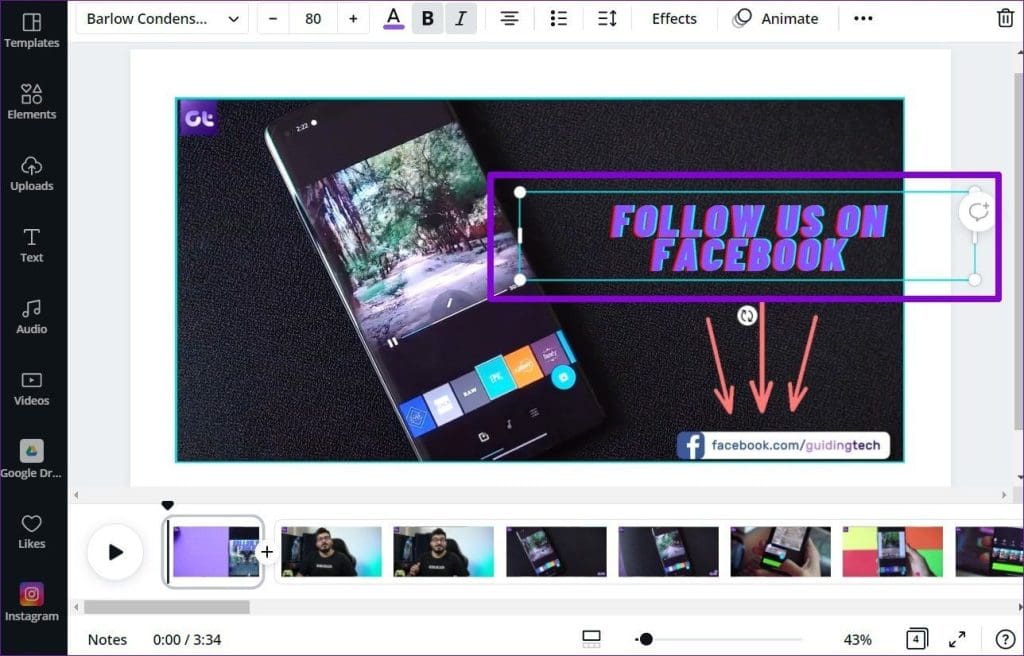Open the Uploads panel

pos(33,172)
